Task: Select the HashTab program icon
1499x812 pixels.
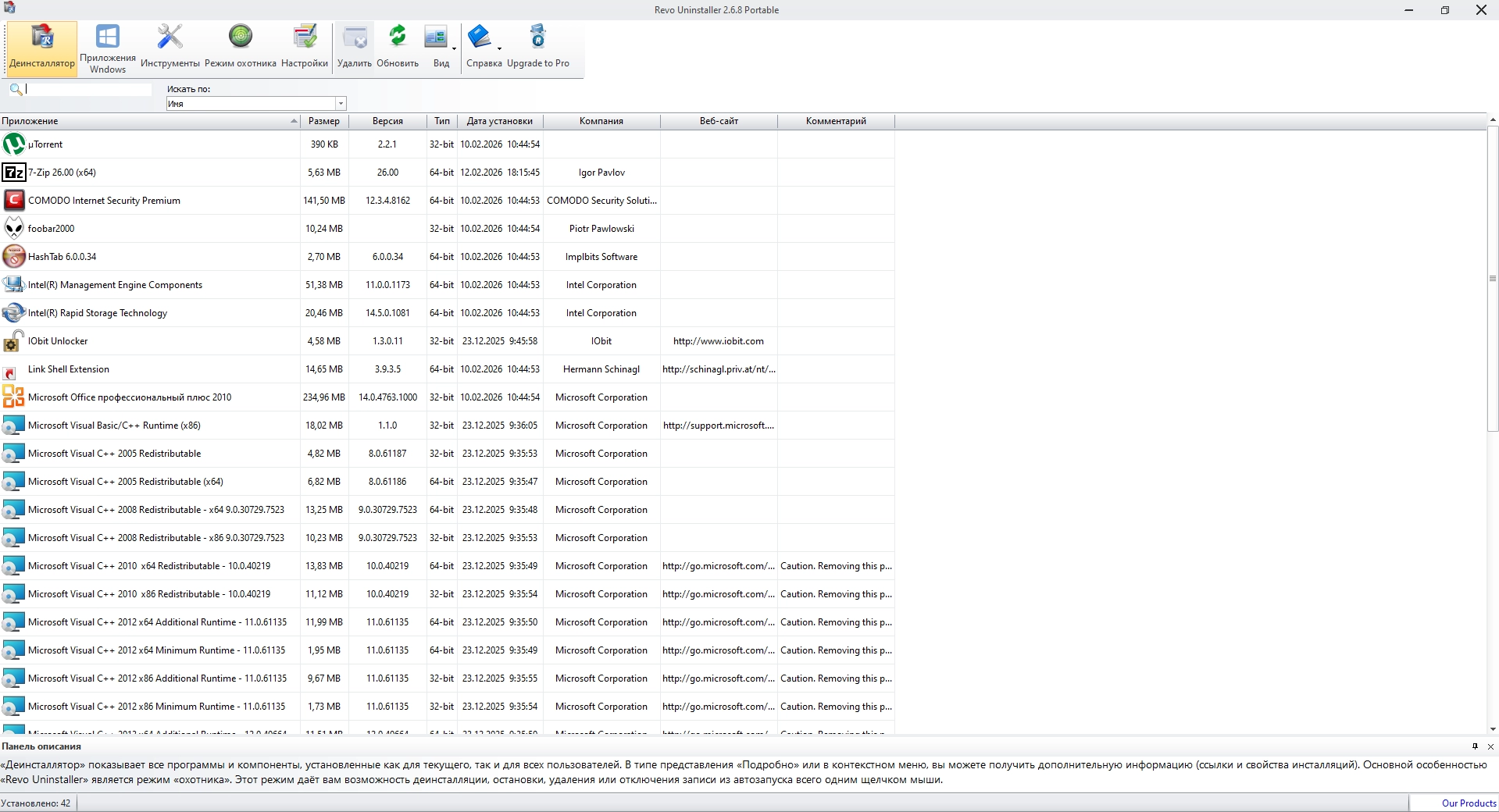Action: pyautogui.click(x=14, y=257)
